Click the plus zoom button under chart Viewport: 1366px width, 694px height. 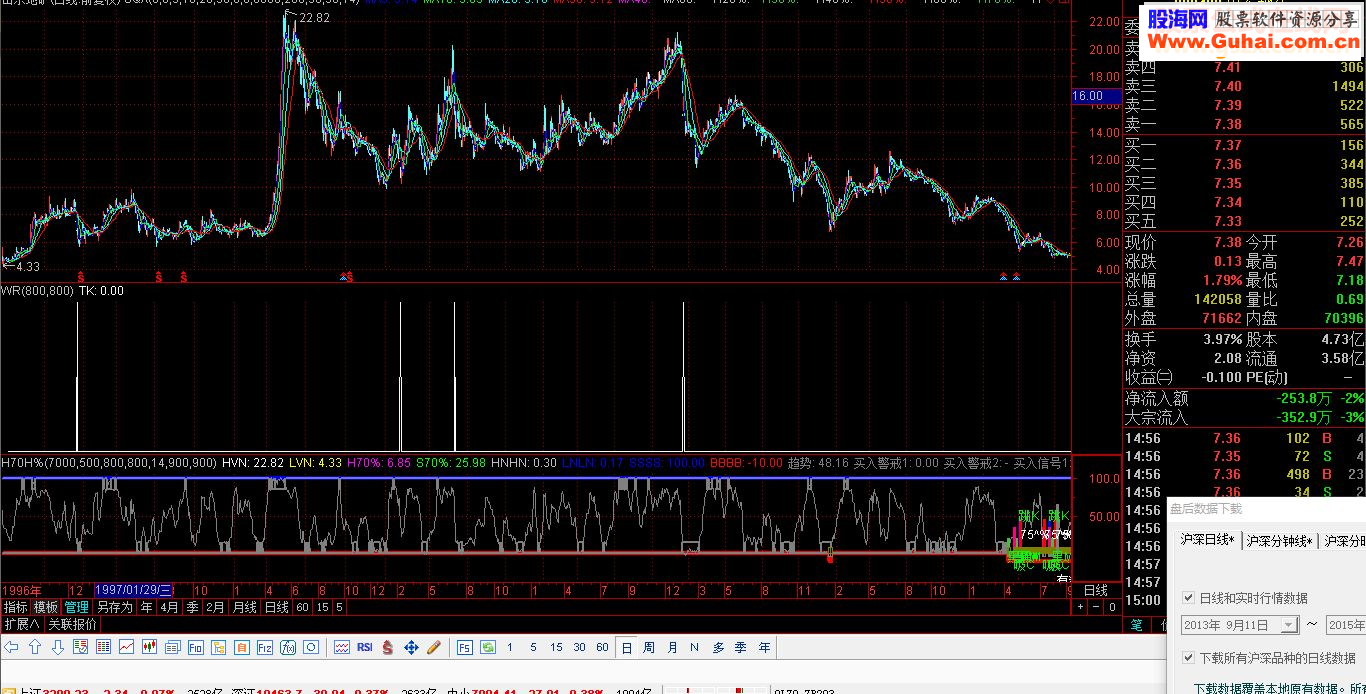[x=1080, y=607]
